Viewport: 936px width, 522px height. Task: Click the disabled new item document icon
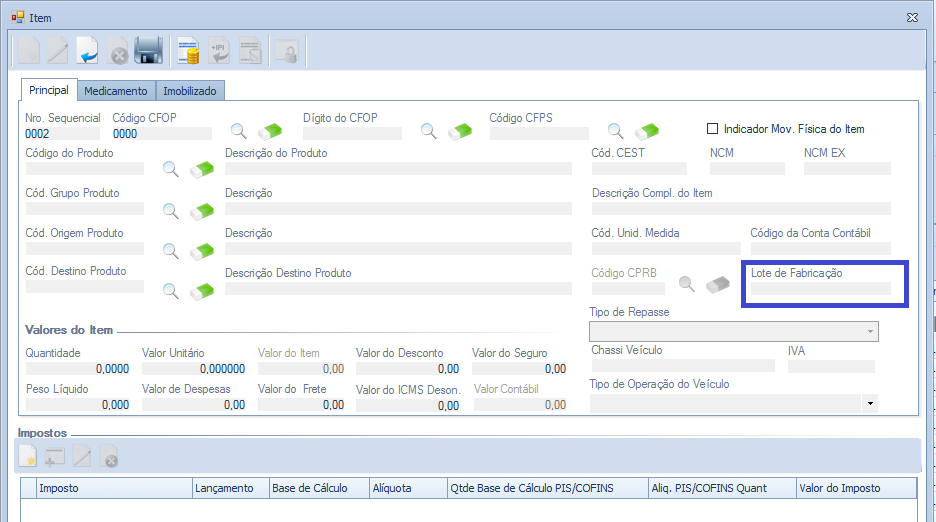click(28, 51)
